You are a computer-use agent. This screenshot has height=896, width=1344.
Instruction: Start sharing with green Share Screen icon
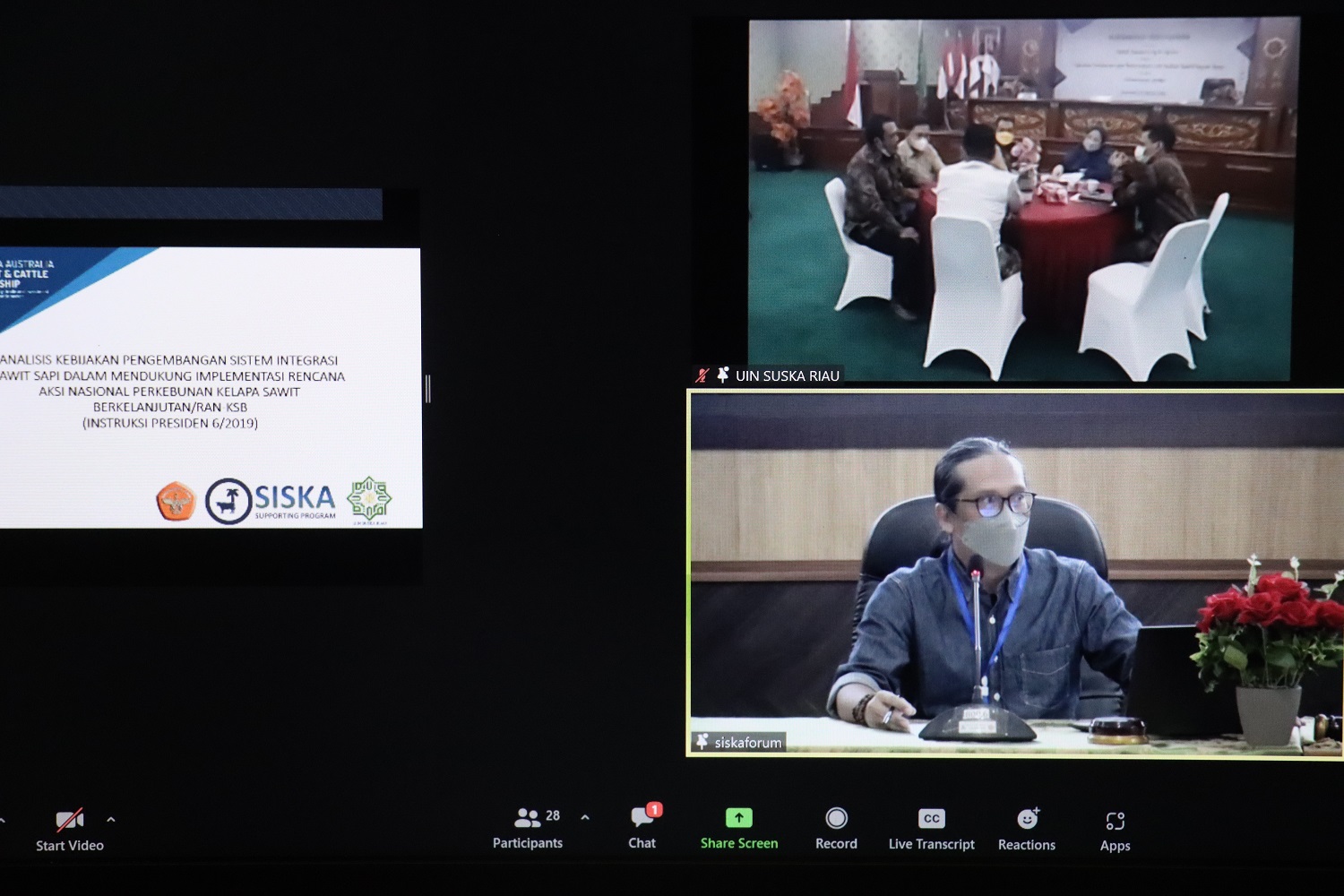click(738, 818)
